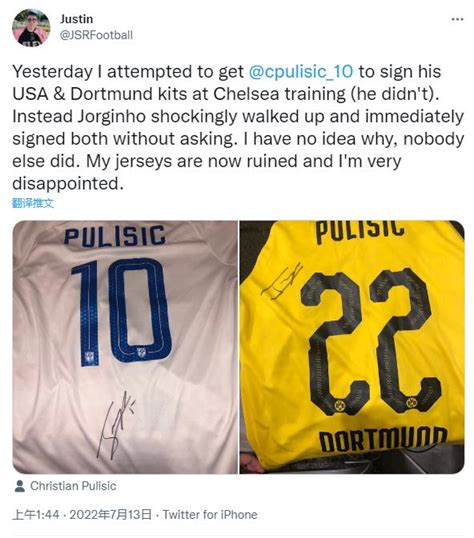This screenshot has height=538, width=474.
Task: Click the translate tweet link
Action: pyautogui.click(x=33, y=203)
